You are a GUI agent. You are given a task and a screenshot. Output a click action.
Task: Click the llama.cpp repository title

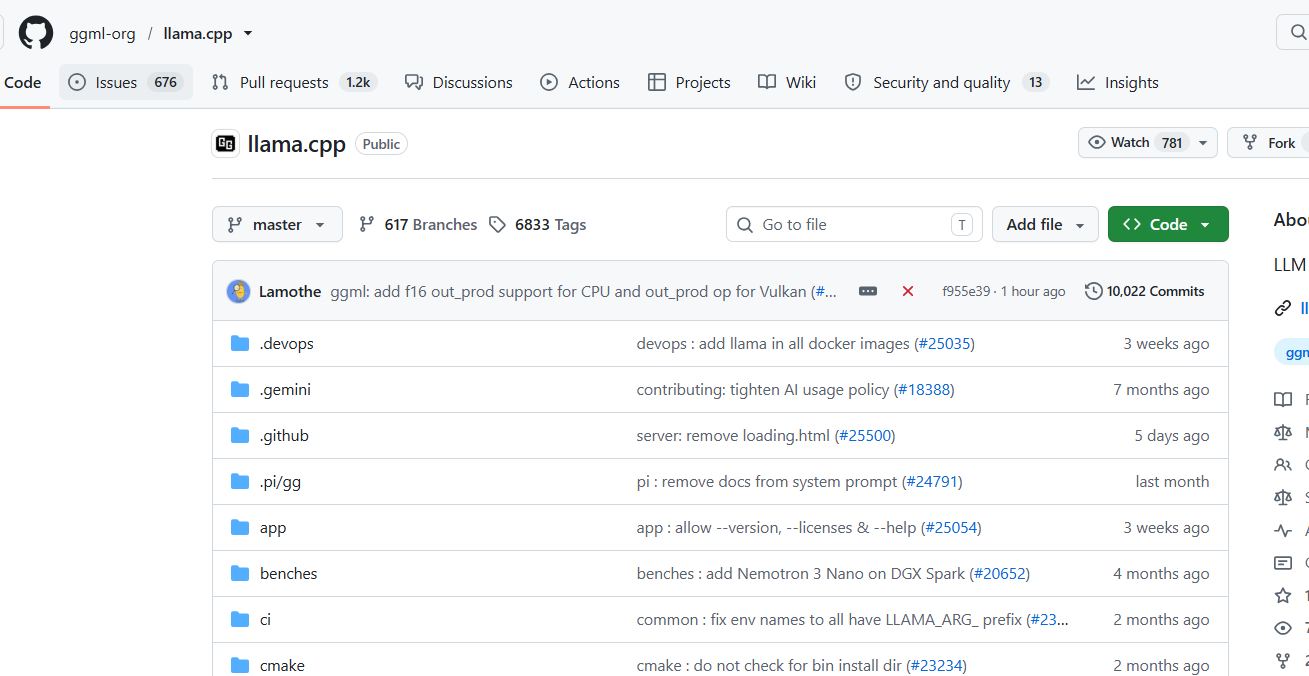coord(297,144)
